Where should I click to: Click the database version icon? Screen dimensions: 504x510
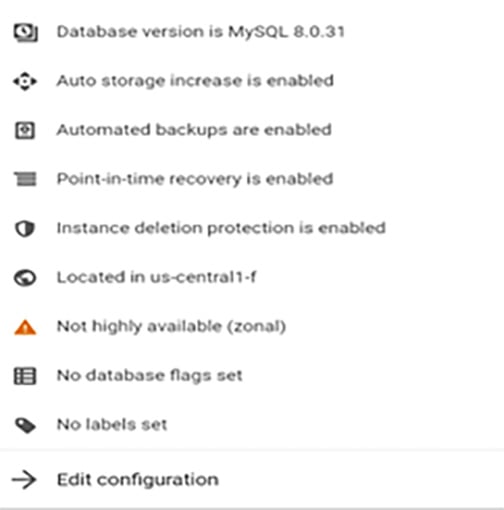coord(26,33)
